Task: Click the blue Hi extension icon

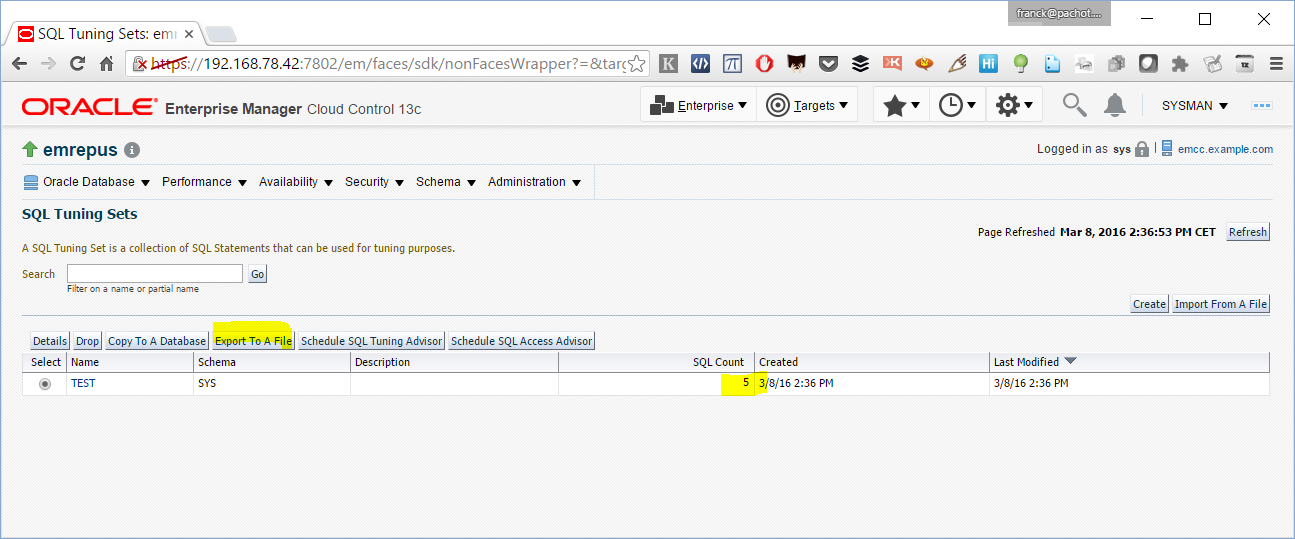Action: [988, 63]
